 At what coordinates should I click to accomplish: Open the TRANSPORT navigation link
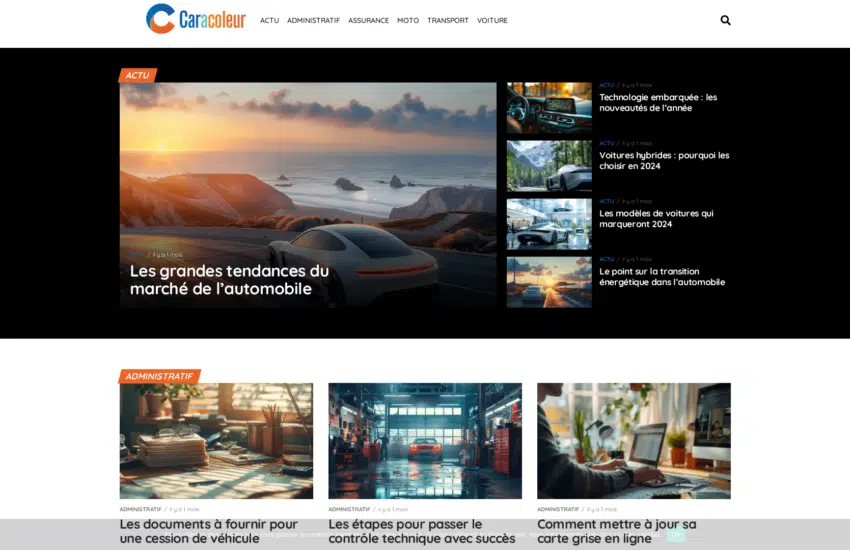[447, 21]
